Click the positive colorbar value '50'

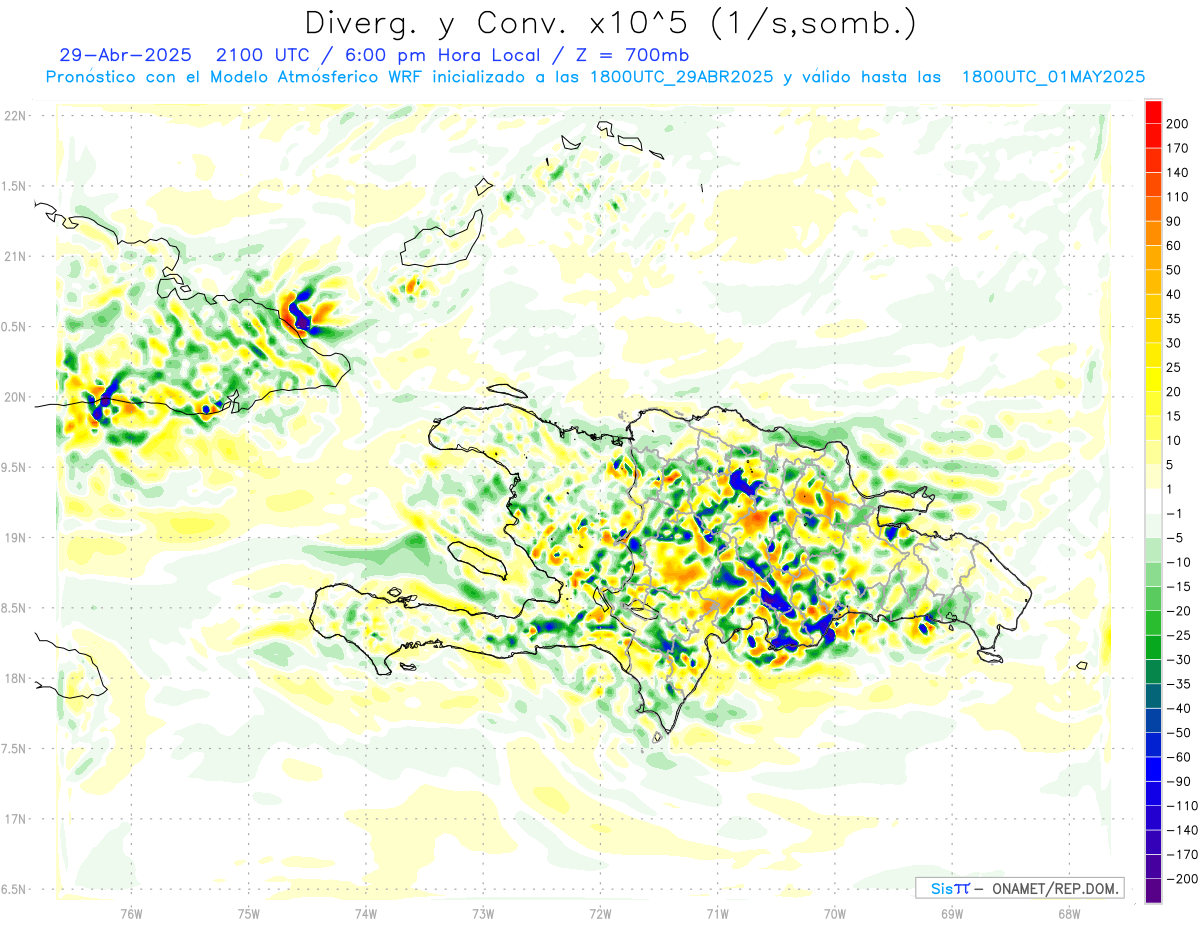1176,270
